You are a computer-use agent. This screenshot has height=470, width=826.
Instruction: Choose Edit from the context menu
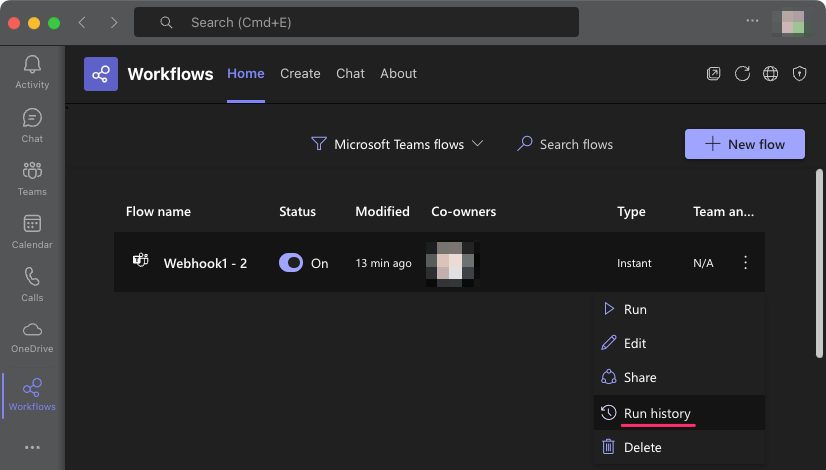pyautogui.click(x=679, y=344)
